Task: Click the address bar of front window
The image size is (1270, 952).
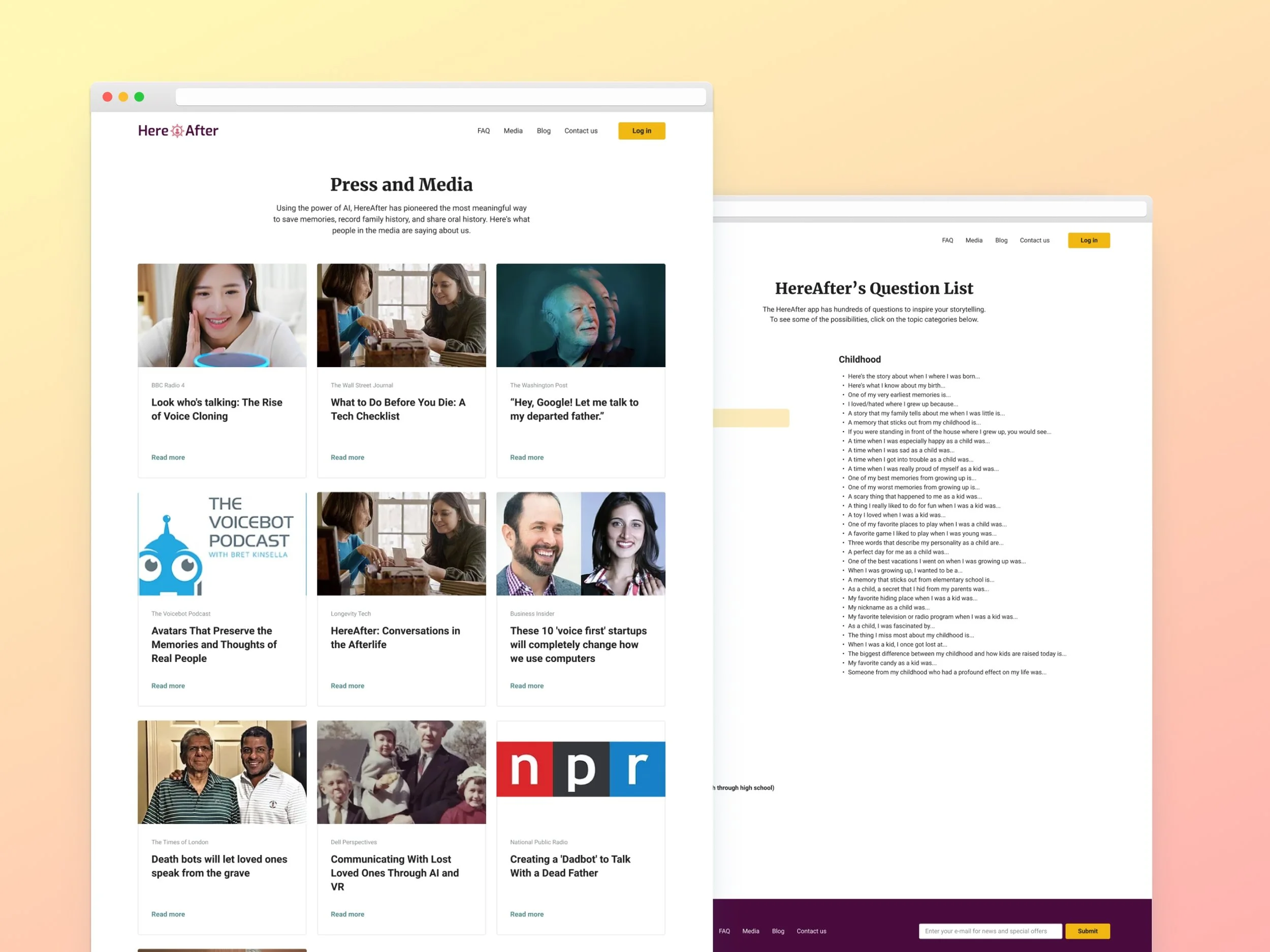Action: [440, 97]
